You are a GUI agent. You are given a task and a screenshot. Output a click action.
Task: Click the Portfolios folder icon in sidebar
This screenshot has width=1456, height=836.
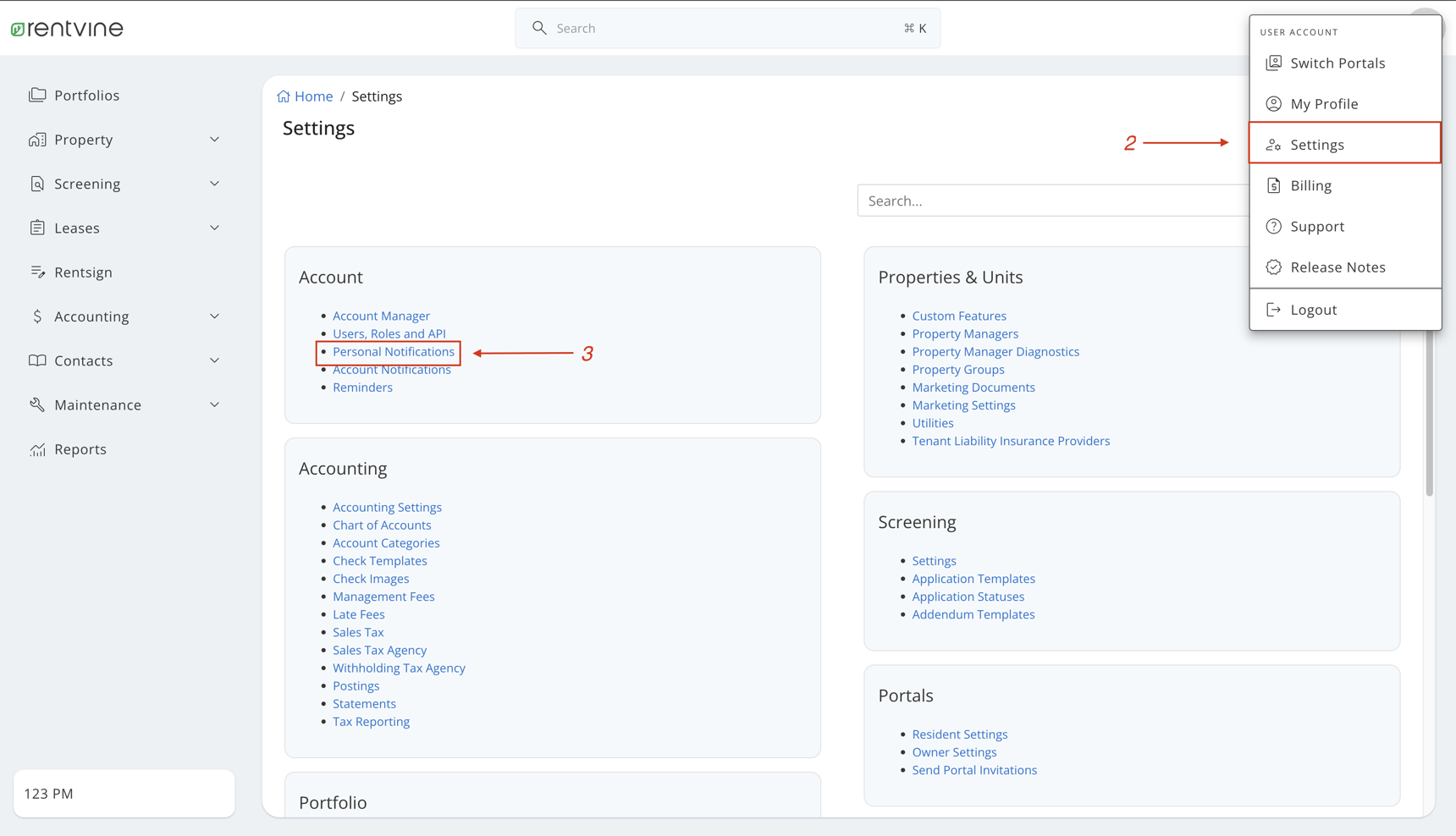[x=37, y=95]
